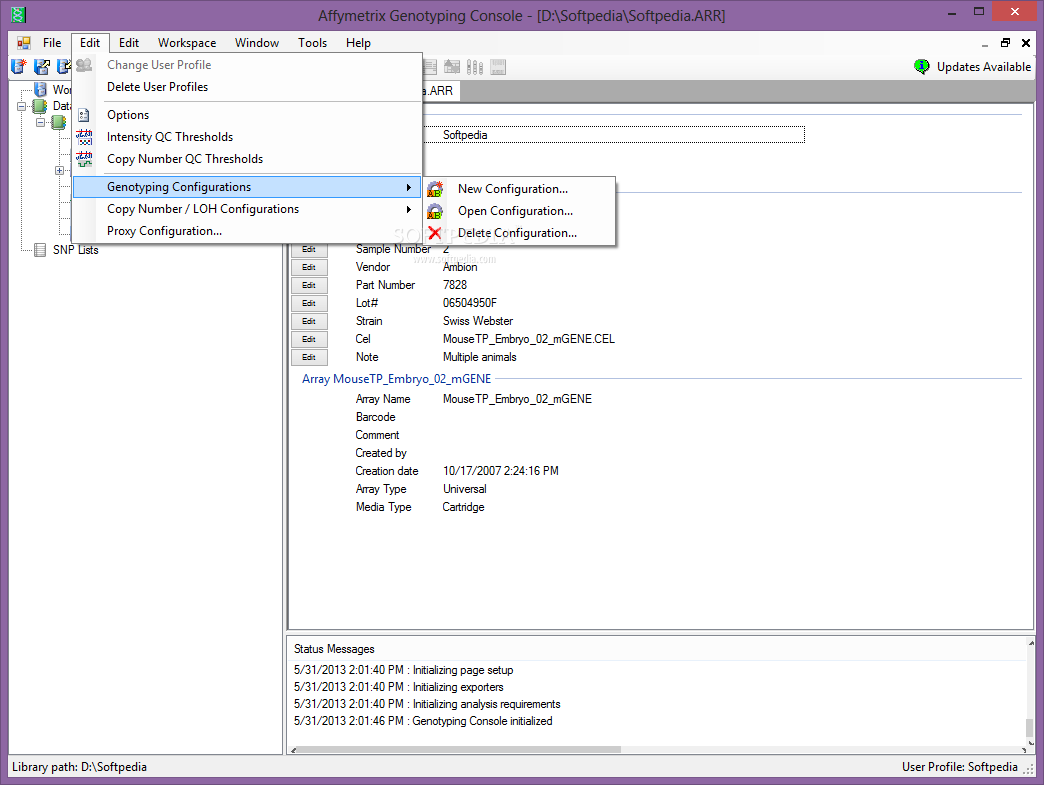
Task: Expand the plus-marked tree node
Action: (59, 170)
